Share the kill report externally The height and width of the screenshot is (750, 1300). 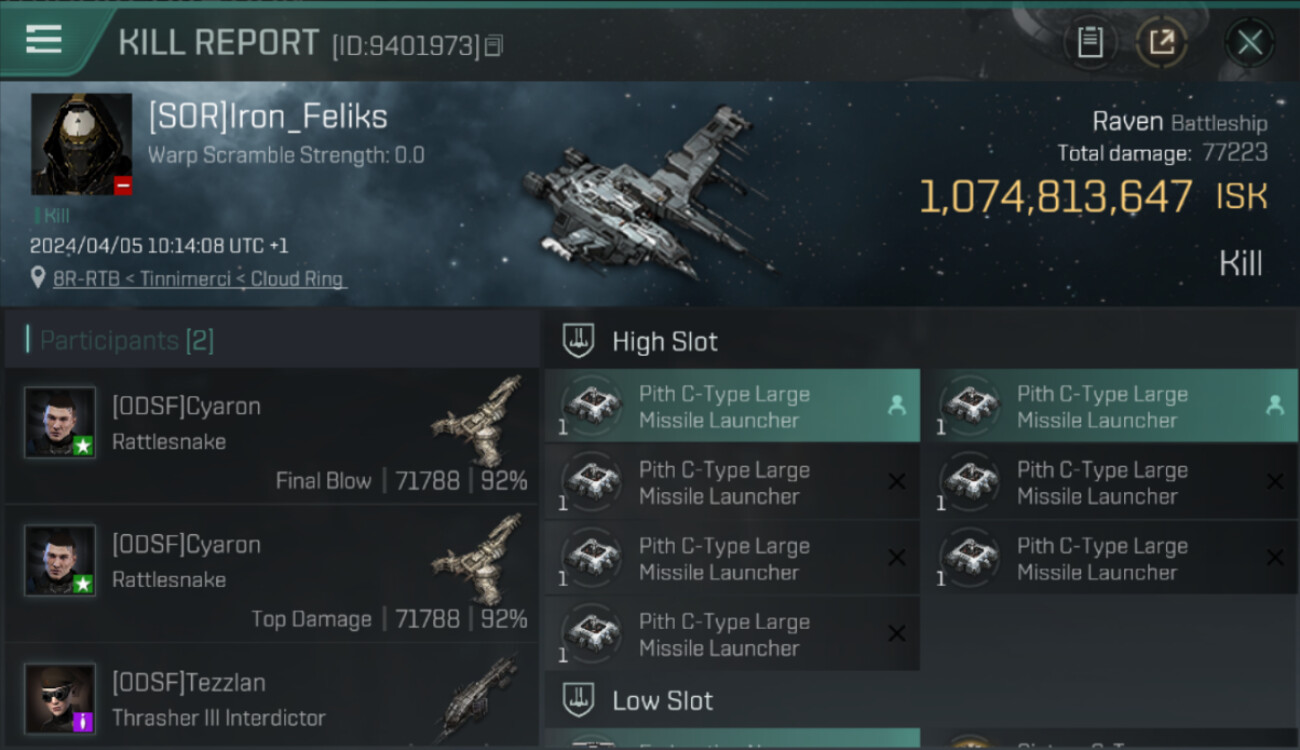click(1161, 42)
